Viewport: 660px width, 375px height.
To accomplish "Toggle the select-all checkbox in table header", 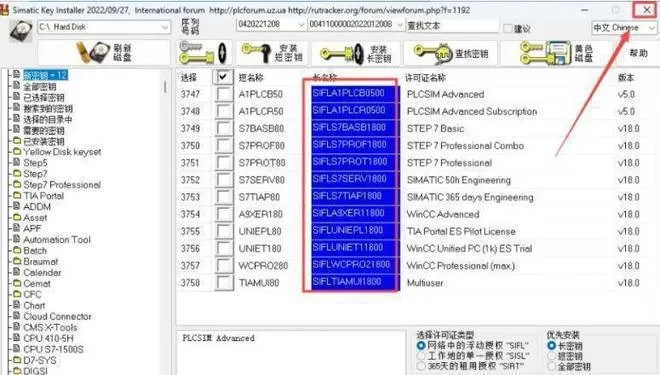I will [x=223, y=77].
